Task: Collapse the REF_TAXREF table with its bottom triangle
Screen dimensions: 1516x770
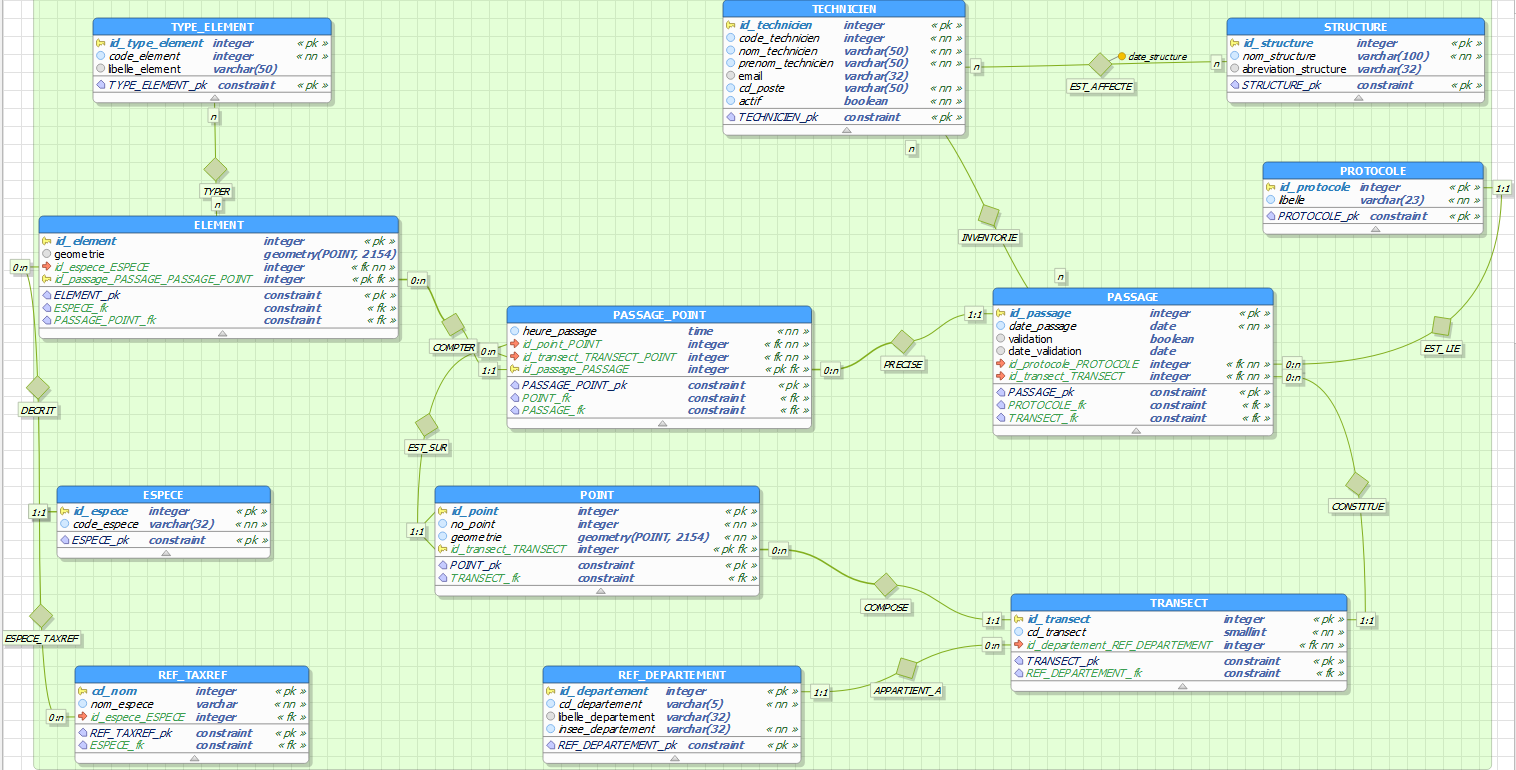Action: coord(193,758)
